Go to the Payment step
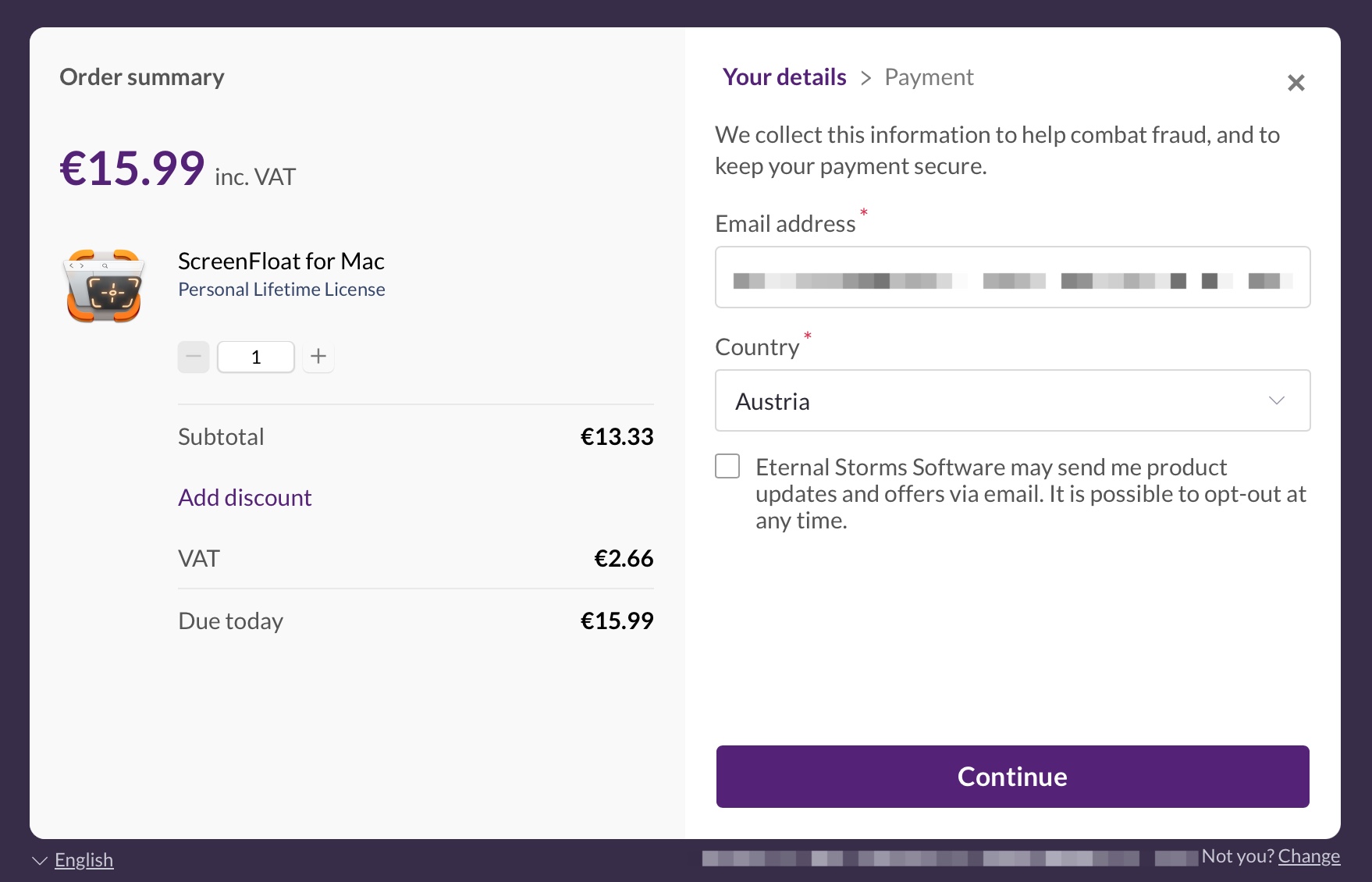1372x882 pixels. click(929, 77)
